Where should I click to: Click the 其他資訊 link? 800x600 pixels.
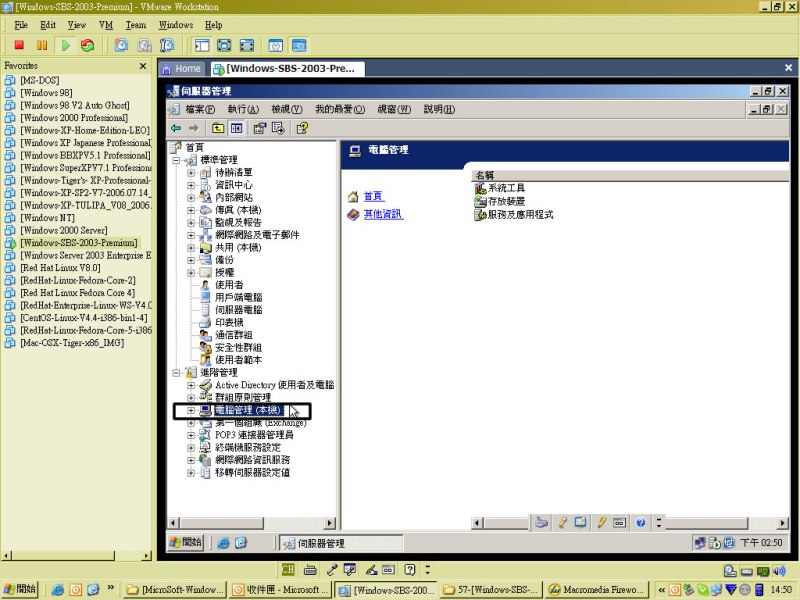pyautogui.click(x=383, y=214)
